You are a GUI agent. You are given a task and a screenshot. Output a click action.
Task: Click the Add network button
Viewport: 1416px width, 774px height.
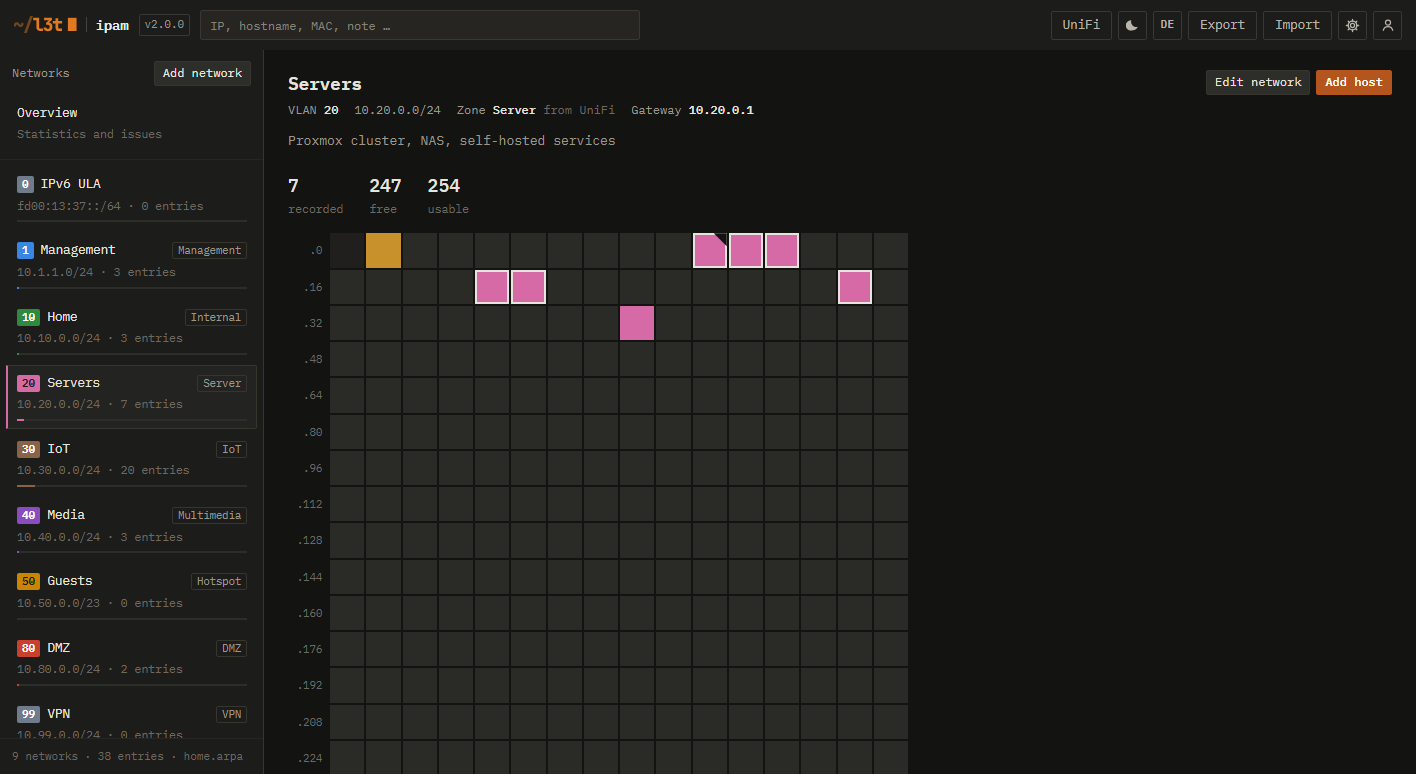click(202, 73)
